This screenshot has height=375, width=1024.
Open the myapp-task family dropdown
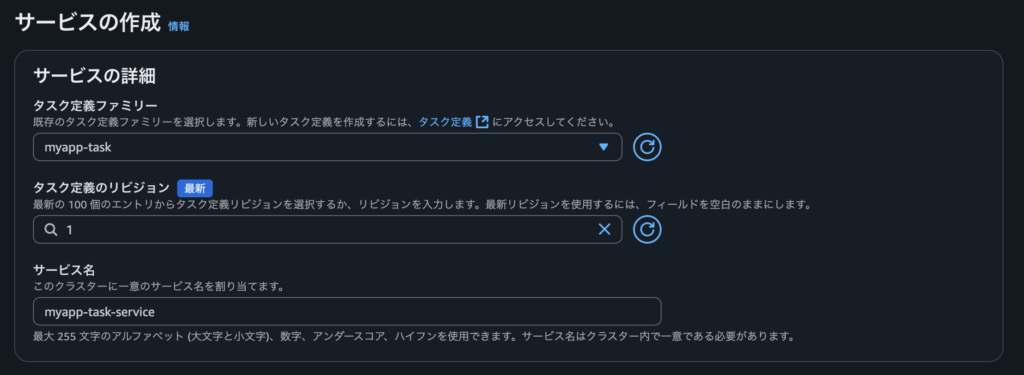(x=327, y=147)
